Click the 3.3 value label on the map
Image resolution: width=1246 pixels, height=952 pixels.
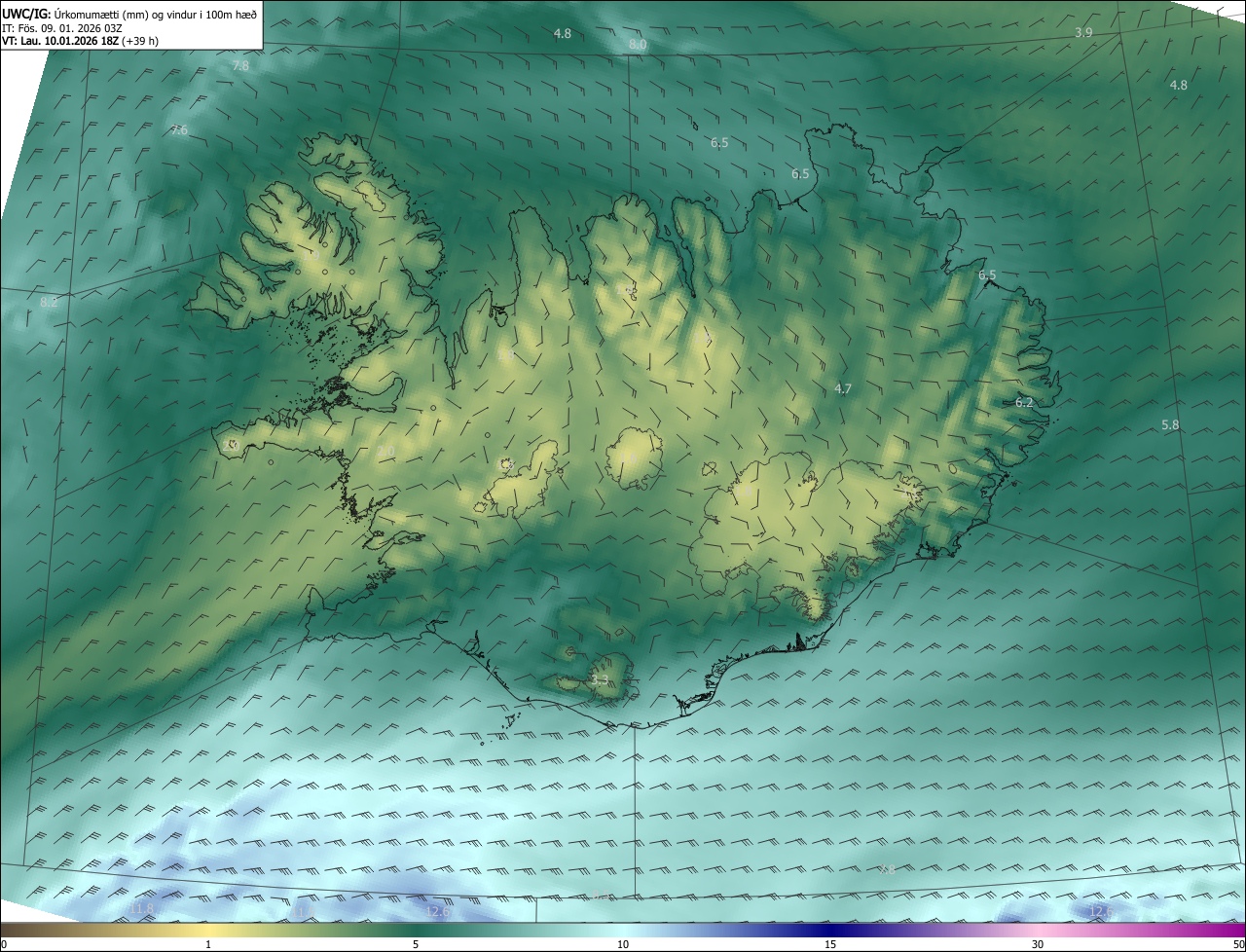(600, 680)
